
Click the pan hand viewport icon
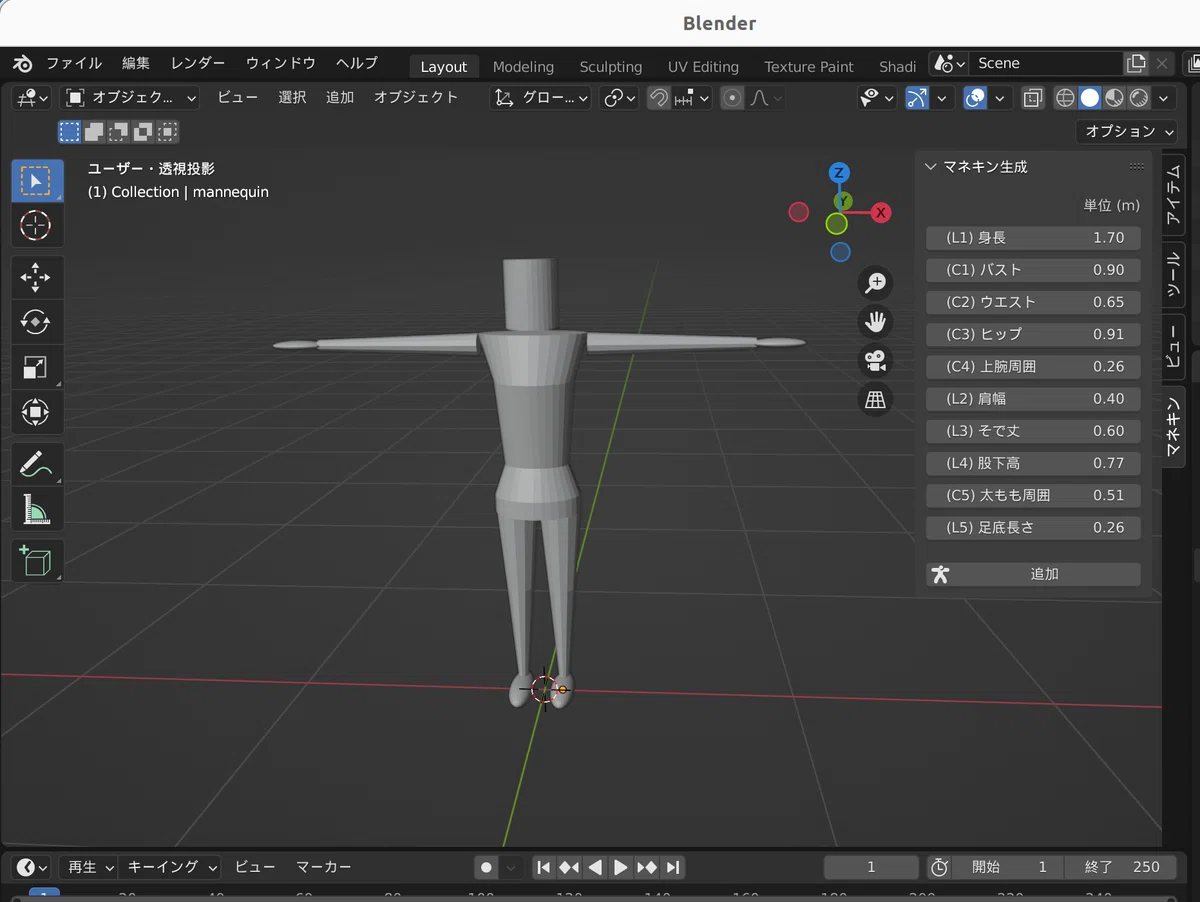(x=876, y=322)
